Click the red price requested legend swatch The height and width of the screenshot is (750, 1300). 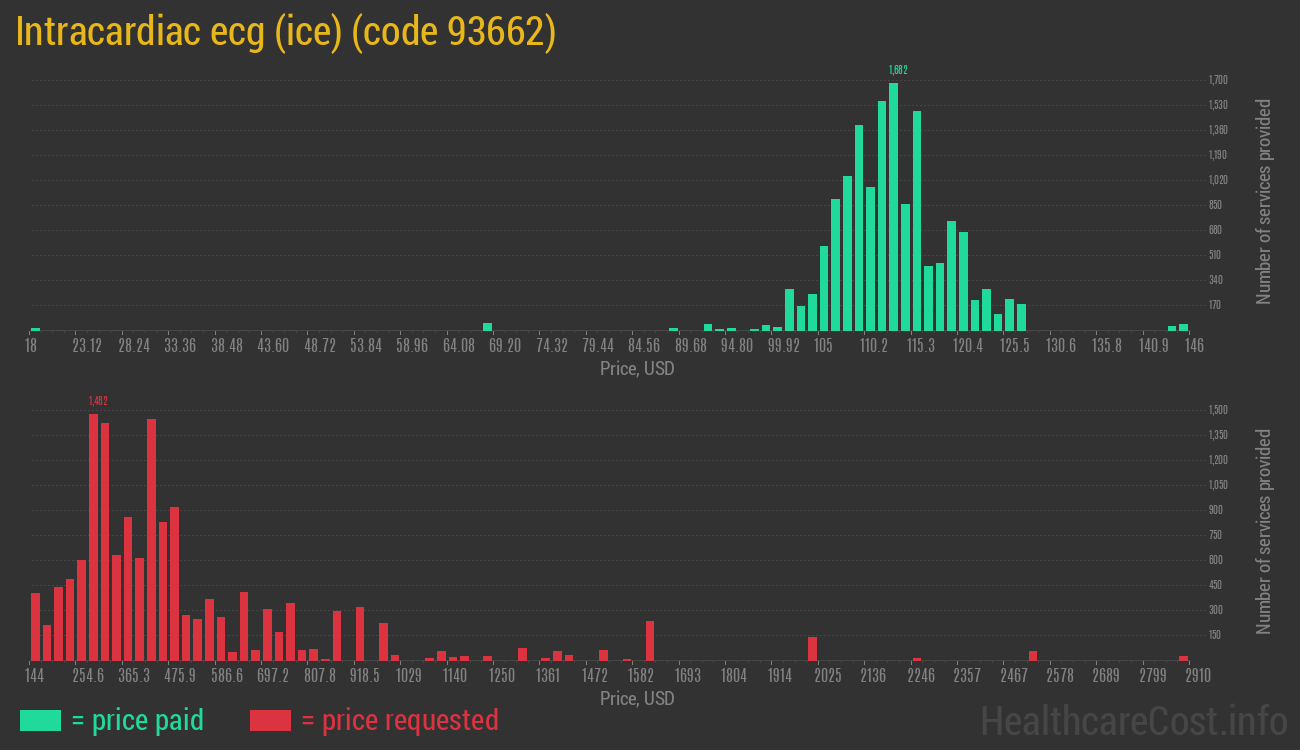tap(270, 720)
